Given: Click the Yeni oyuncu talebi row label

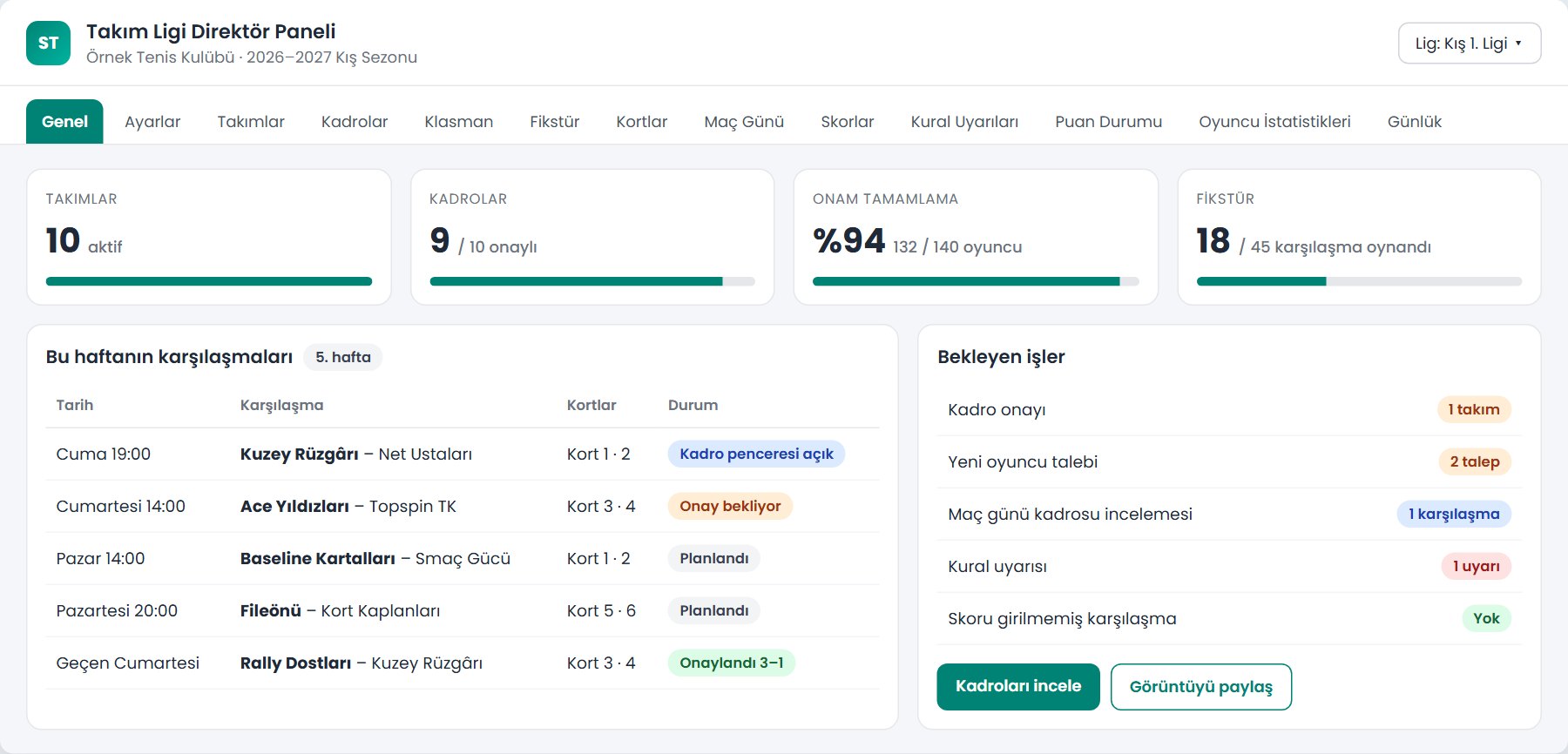Looking at the screenshot, I should pyautogui.click(x=1023, y=461).
